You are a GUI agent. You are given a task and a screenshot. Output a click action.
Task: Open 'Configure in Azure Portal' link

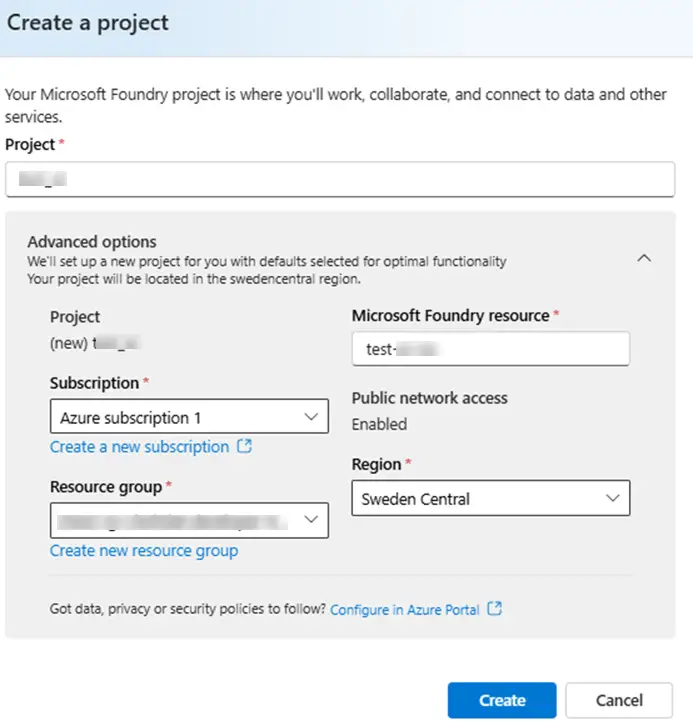(405, 609)
